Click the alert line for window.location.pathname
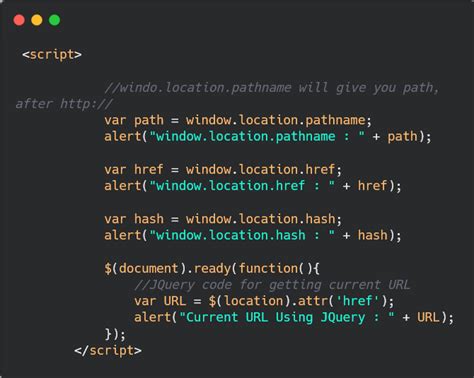Screen dimensions: 474x378 tap(268, 136)
